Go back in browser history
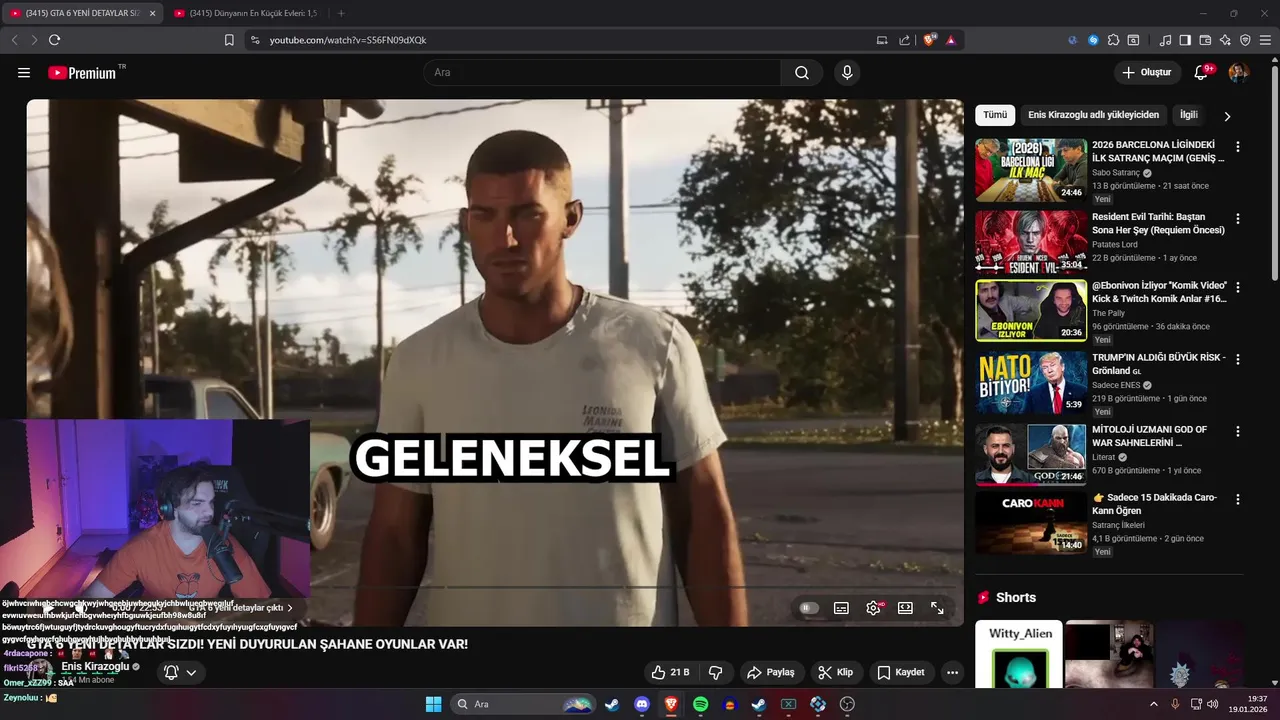 click(14, 40)
